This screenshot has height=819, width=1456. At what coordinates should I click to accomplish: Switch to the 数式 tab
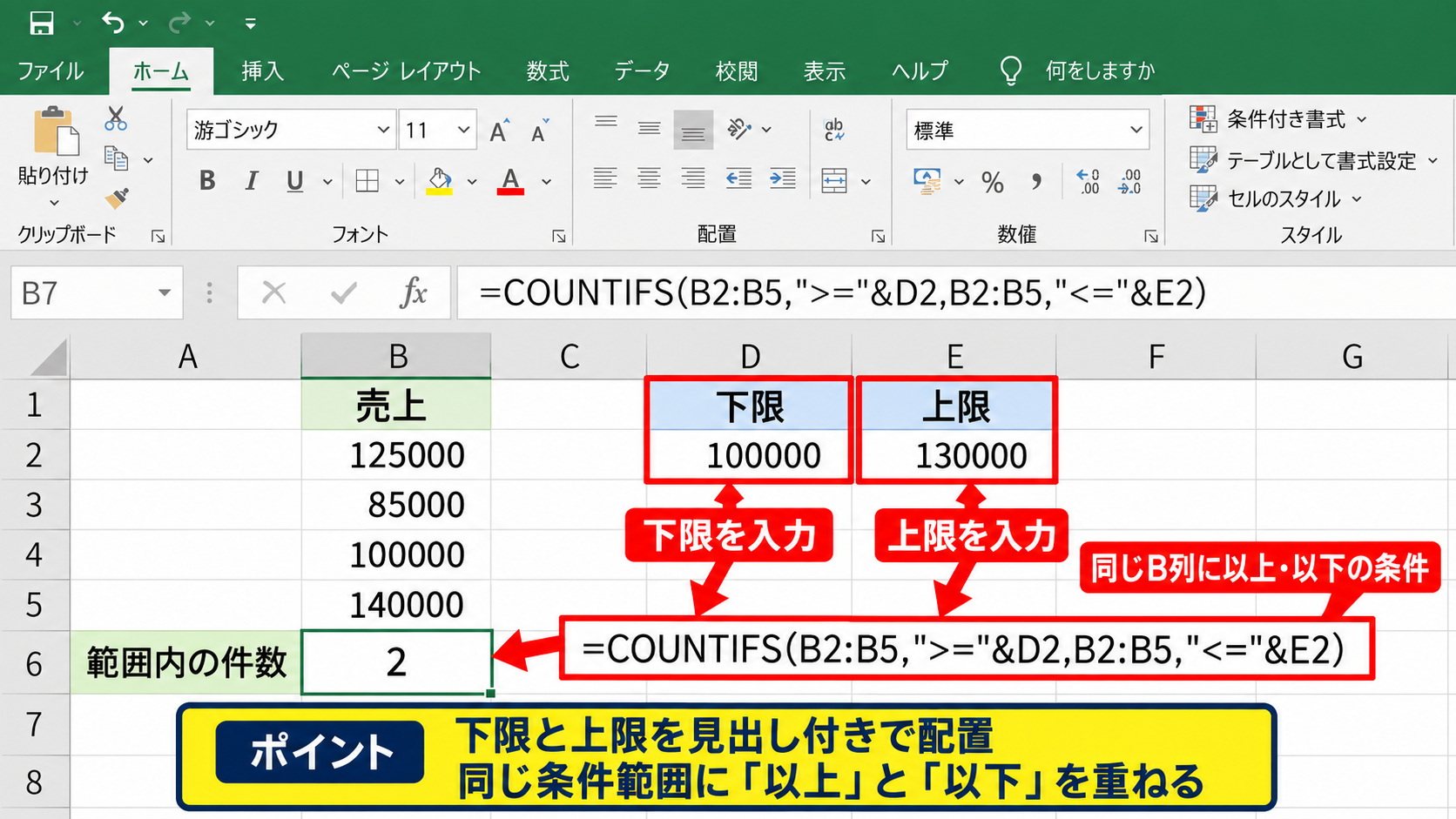pos(548,70)
